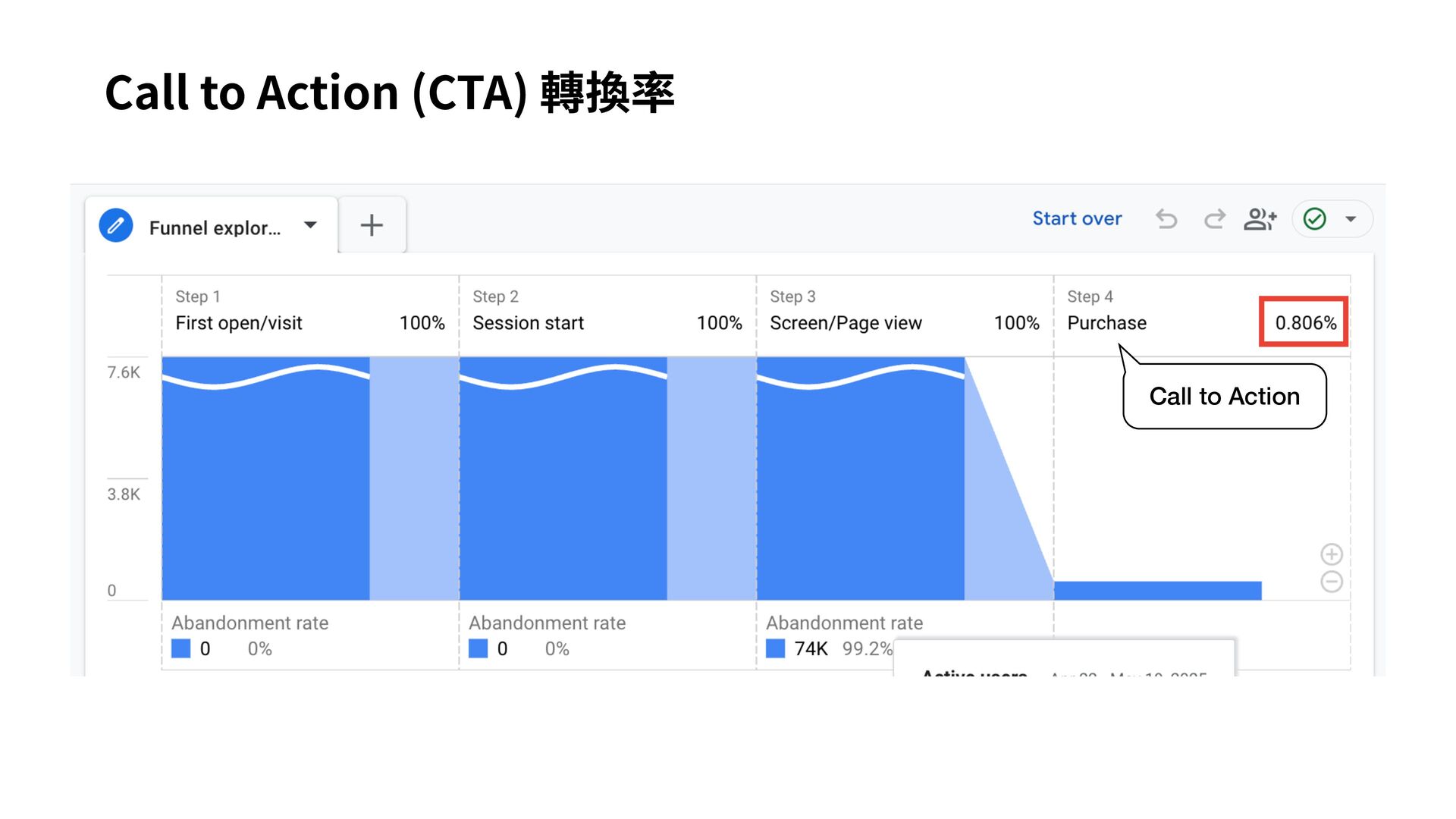Click the highlighted 0.806% conversion value
The image size is (1456, 819).
point(1305,322)
